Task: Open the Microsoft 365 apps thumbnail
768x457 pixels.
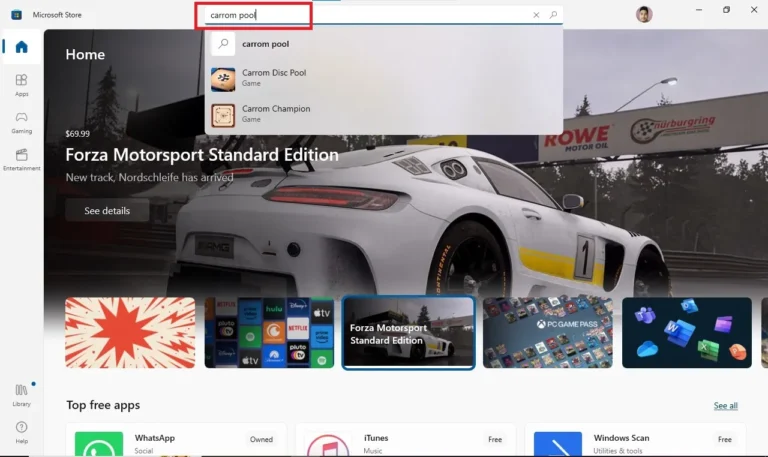Action: tap(686, 332)
